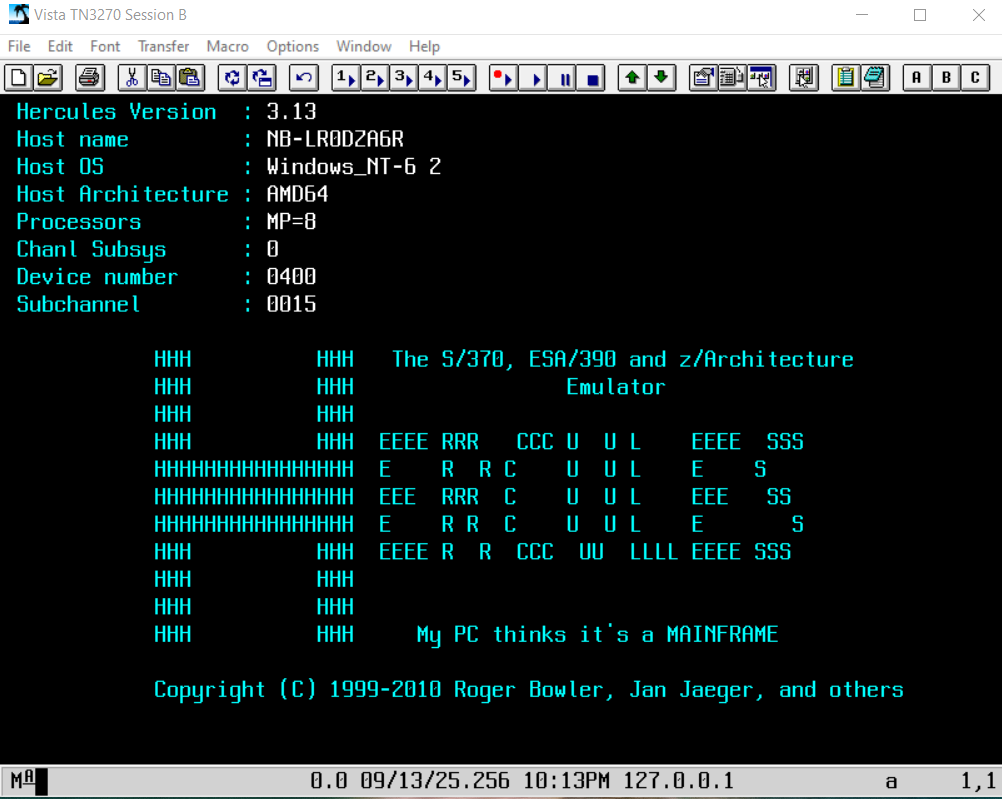Screen dimensions: 1002x799
Task: Click the New session icon
Action: (x=19, y=78)
